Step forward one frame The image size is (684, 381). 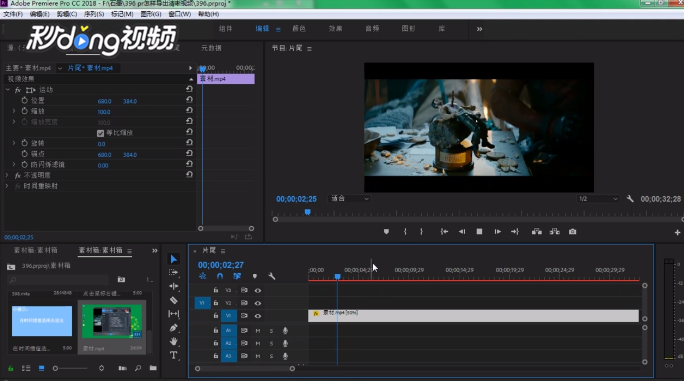(497, 232)
